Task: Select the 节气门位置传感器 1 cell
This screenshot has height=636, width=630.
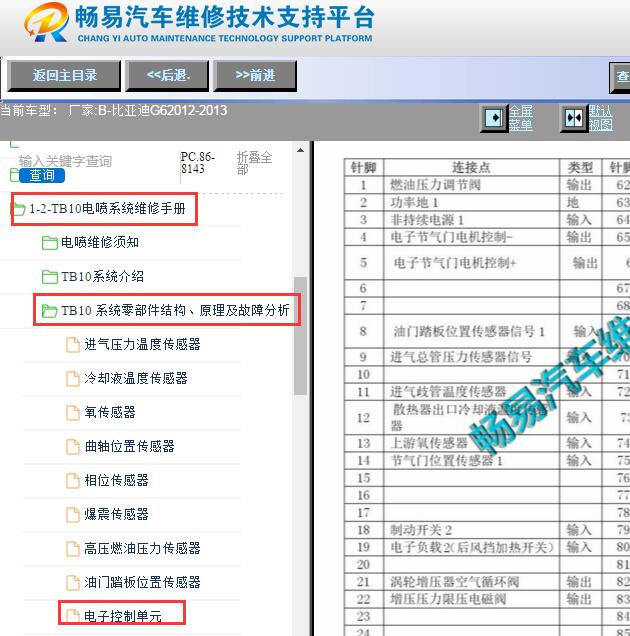Action: tap(471, 460)
